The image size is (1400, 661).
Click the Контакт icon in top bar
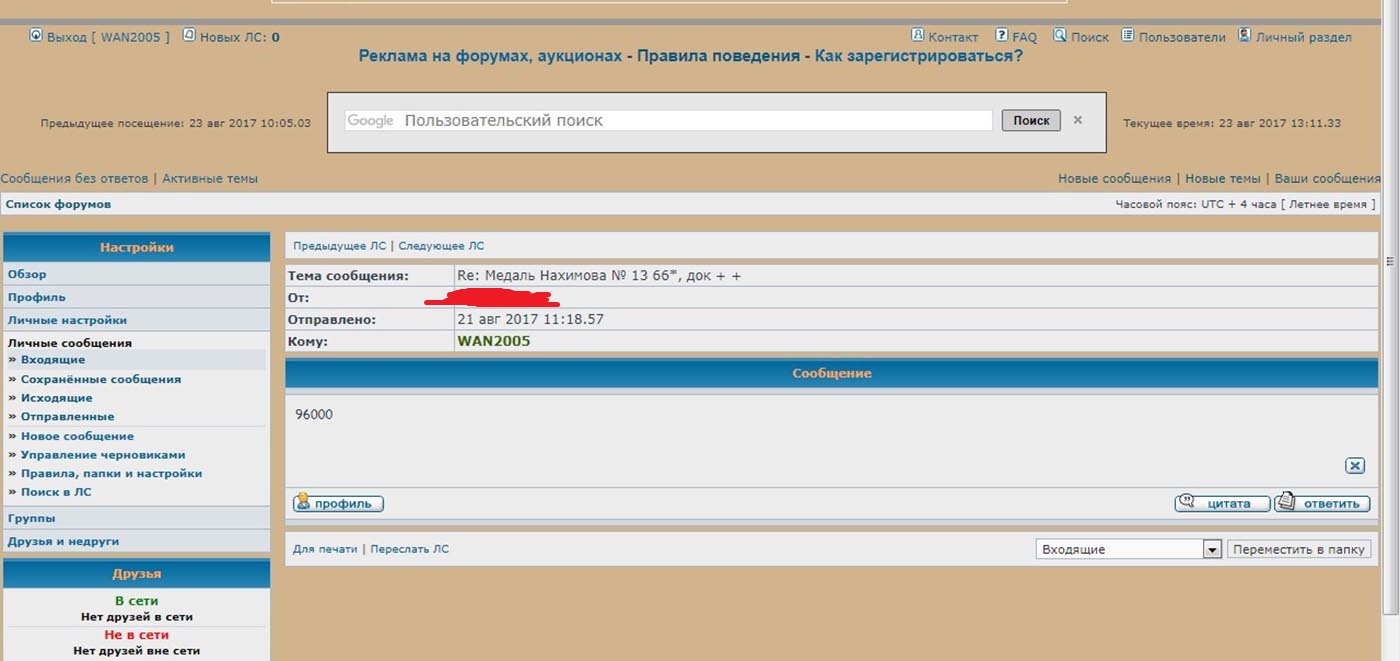click(x=917, y=35)
